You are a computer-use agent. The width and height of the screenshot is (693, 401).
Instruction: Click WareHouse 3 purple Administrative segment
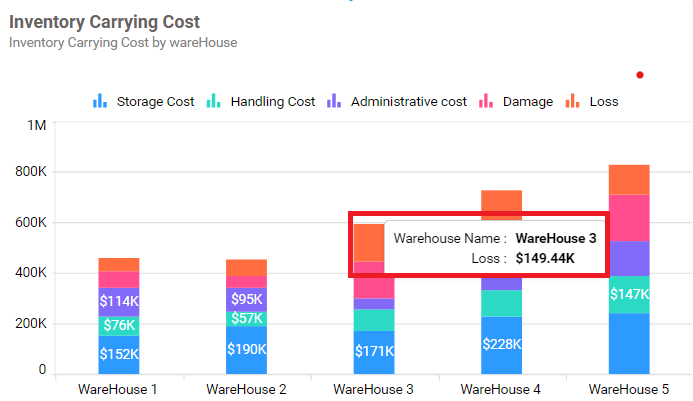(374, 304)
